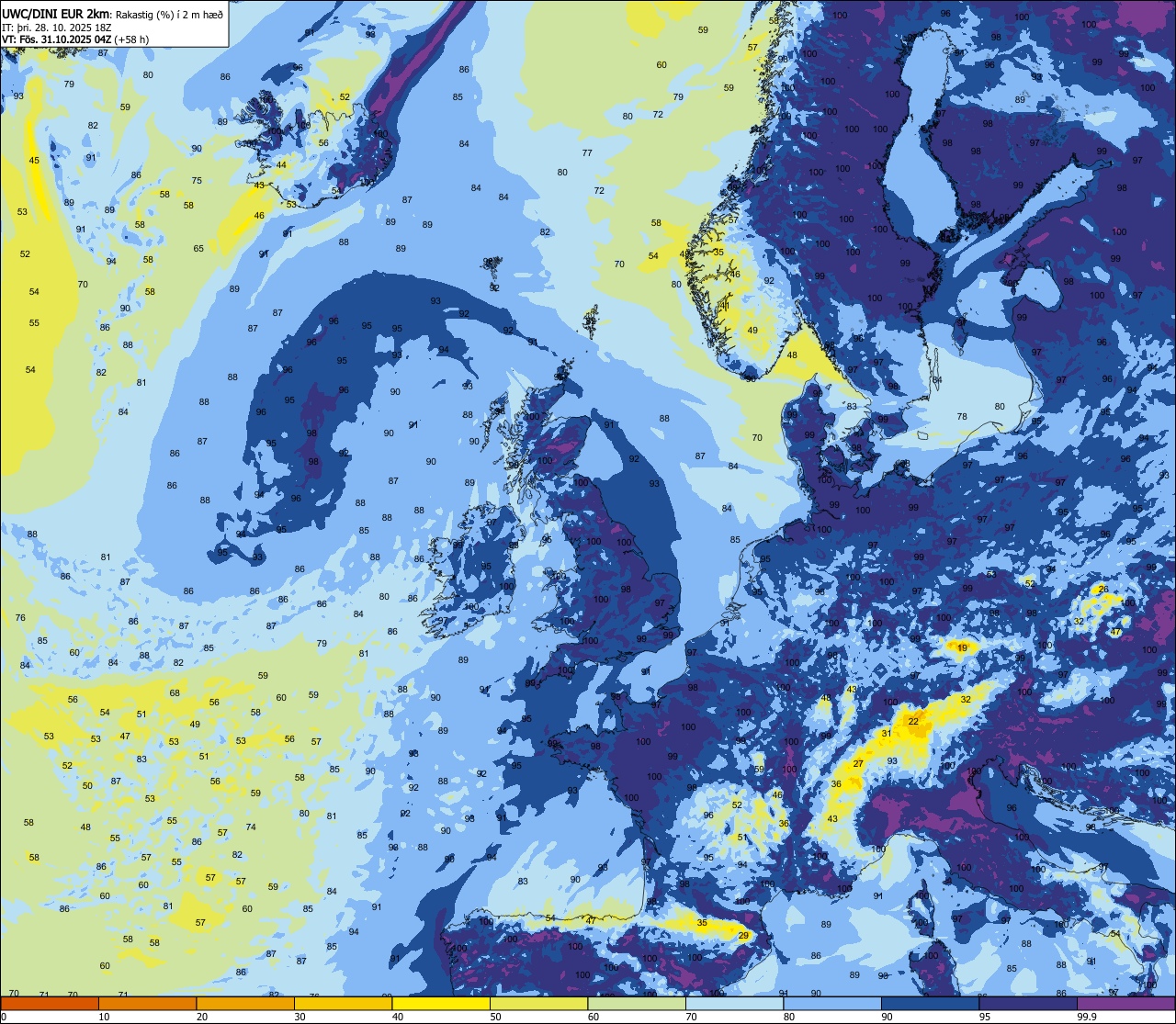Click the light blue 80–90 legend swatch
This screenshot has height=1024, width=1176.
[x=832, y=1003]
